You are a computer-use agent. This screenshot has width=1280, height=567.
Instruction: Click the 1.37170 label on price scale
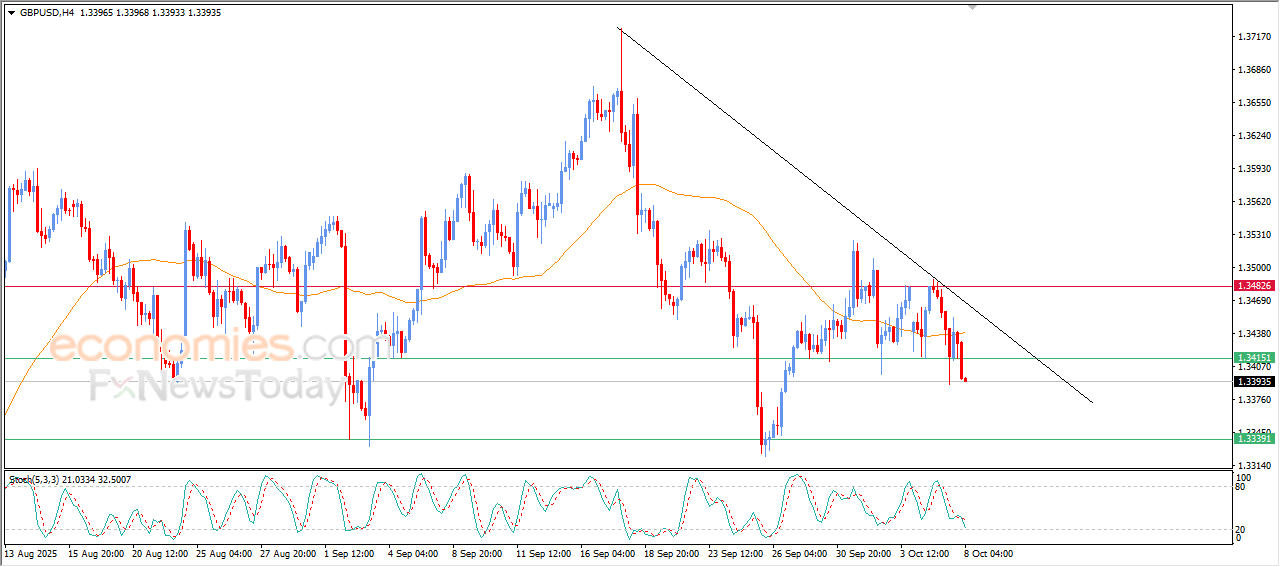pyautogui.click(x=1253, y=37)
